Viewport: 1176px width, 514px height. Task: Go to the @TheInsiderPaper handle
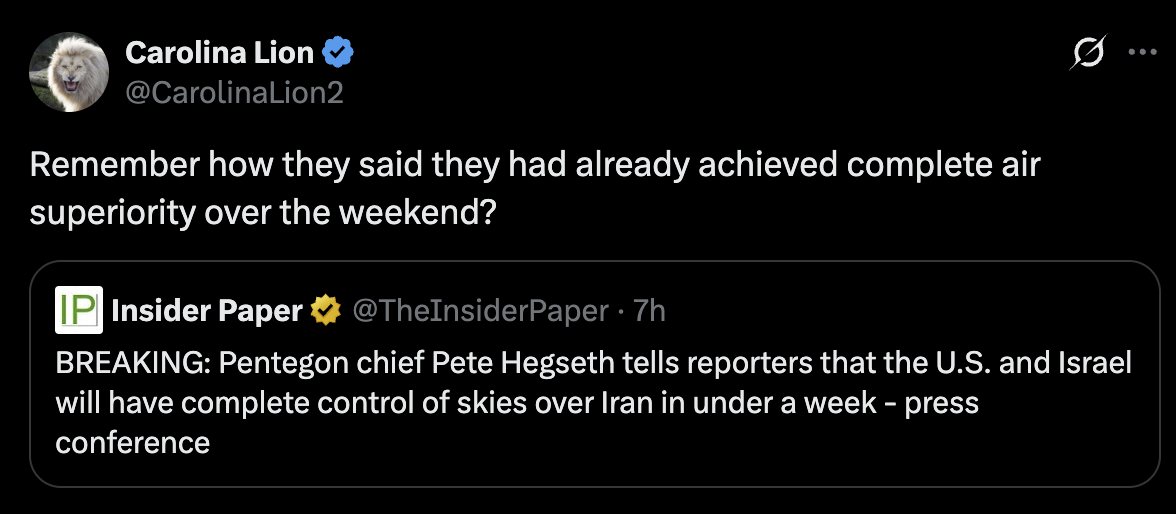click(479, 311)
